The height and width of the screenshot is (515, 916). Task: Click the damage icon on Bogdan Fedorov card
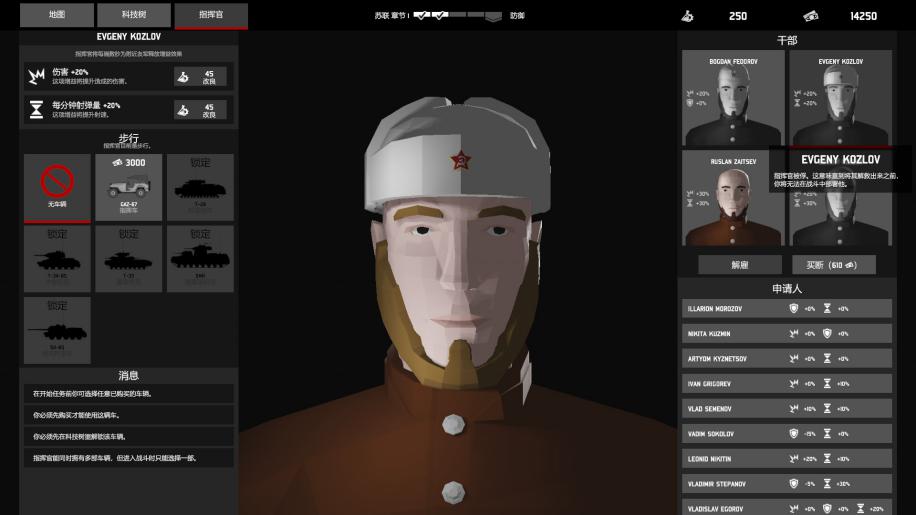click(690, 93)
